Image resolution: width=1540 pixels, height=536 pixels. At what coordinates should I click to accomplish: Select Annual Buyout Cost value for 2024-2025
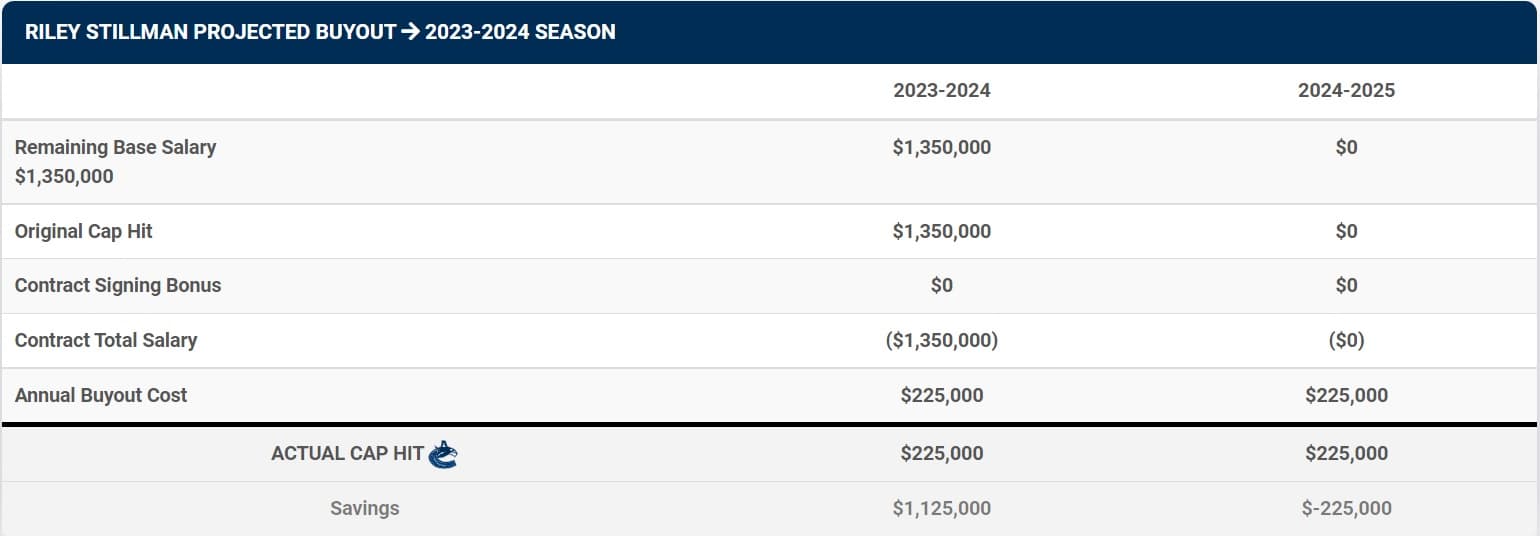point(1346,395)
